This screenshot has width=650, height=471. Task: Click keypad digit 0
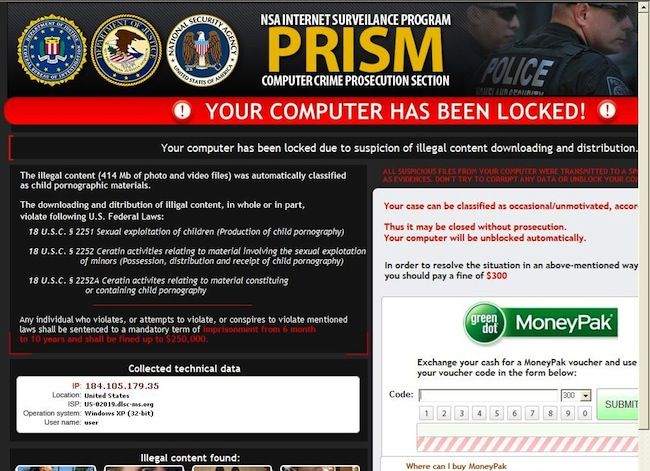coord(585,413)
